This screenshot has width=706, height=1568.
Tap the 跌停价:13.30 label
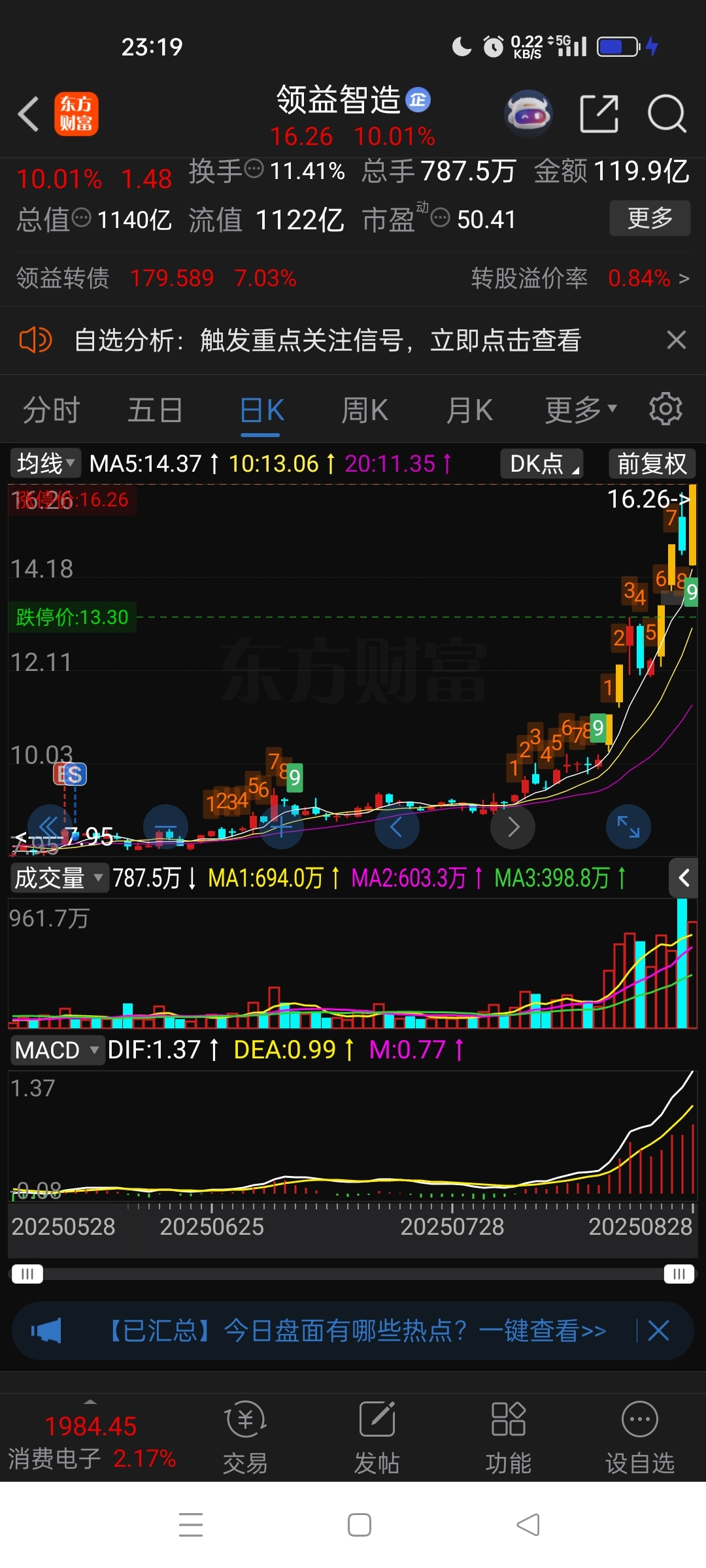click(x=72, y=617)
